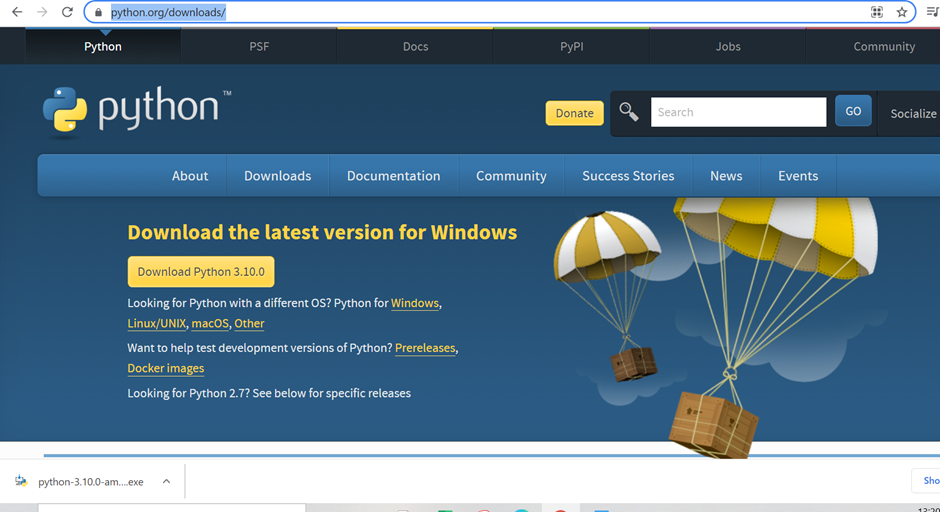This screenshot has width=940, height=512.
Task: Click the browser forward arrow
Action: pos(42,12)
